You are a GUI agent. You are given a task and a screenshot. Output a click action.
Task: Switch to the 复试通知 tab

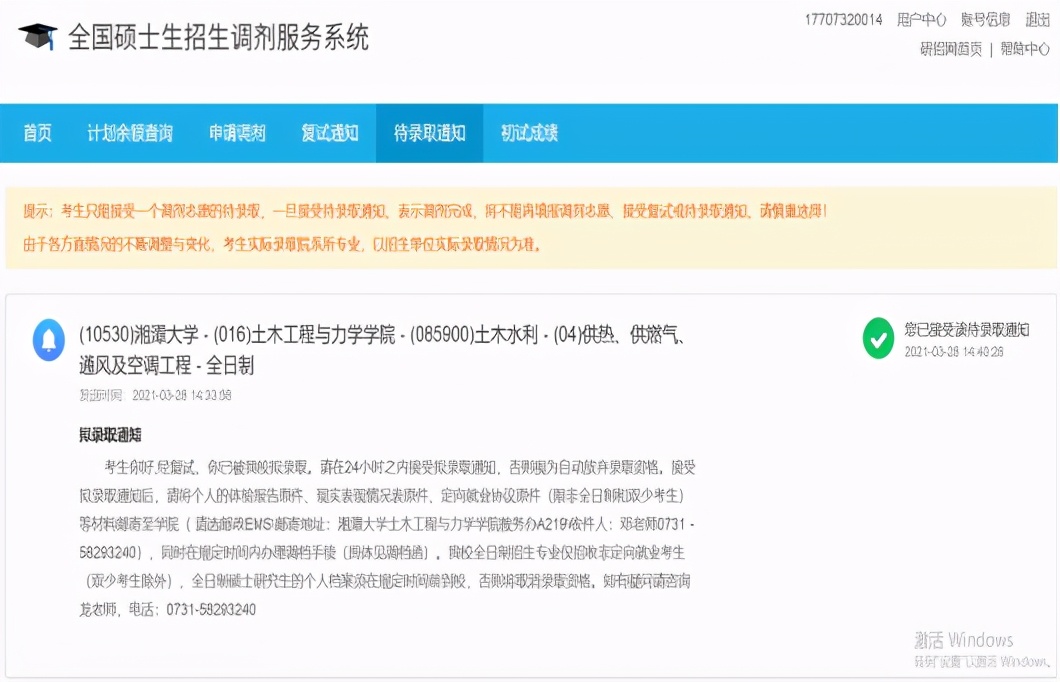tap(330, 134)
